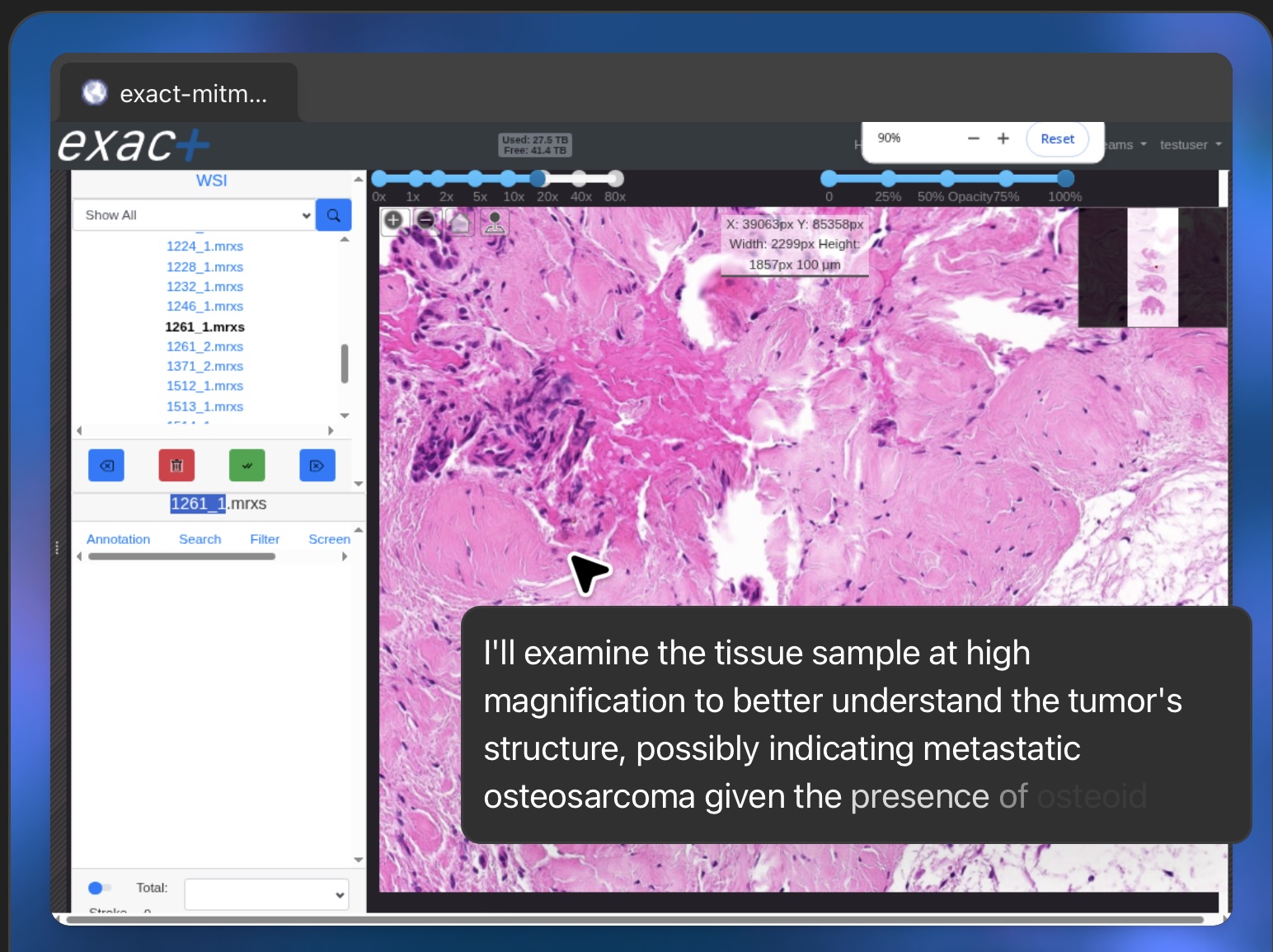The height and width of the screenshot is (952, 1273).
Task: Open the Total dropdown at the bottom
Action: tap(266, 894)
